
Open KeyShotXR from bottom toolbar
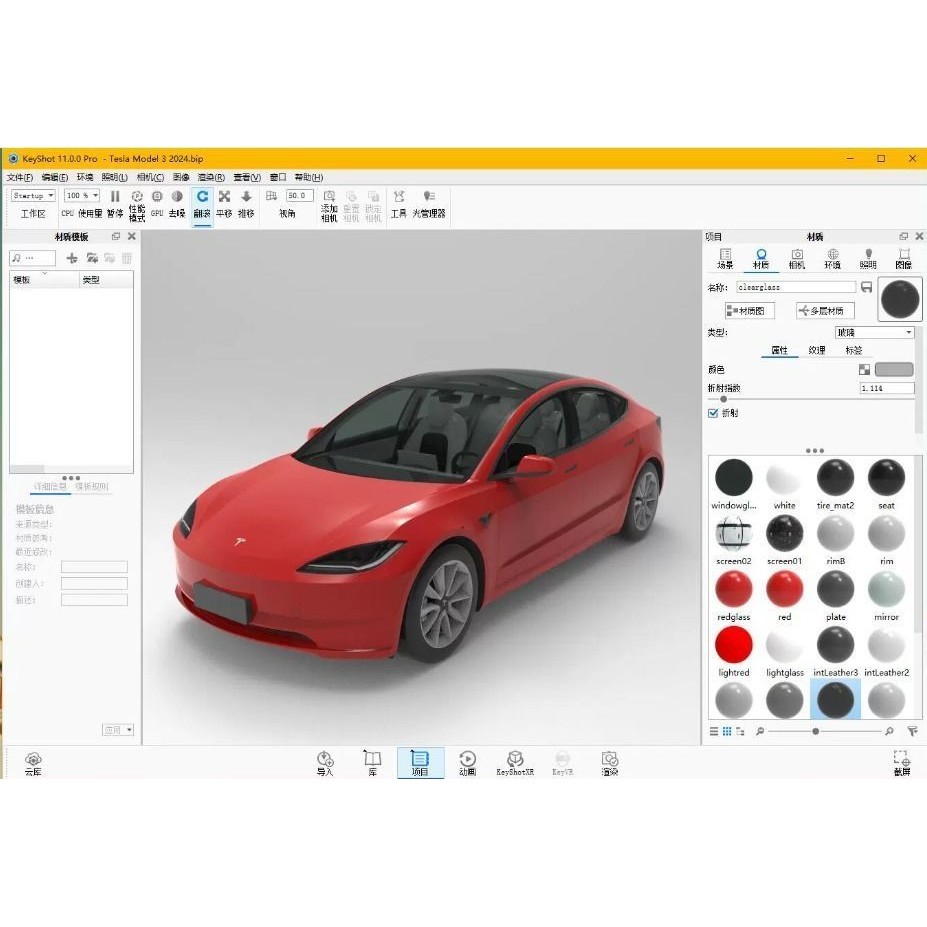515,763
